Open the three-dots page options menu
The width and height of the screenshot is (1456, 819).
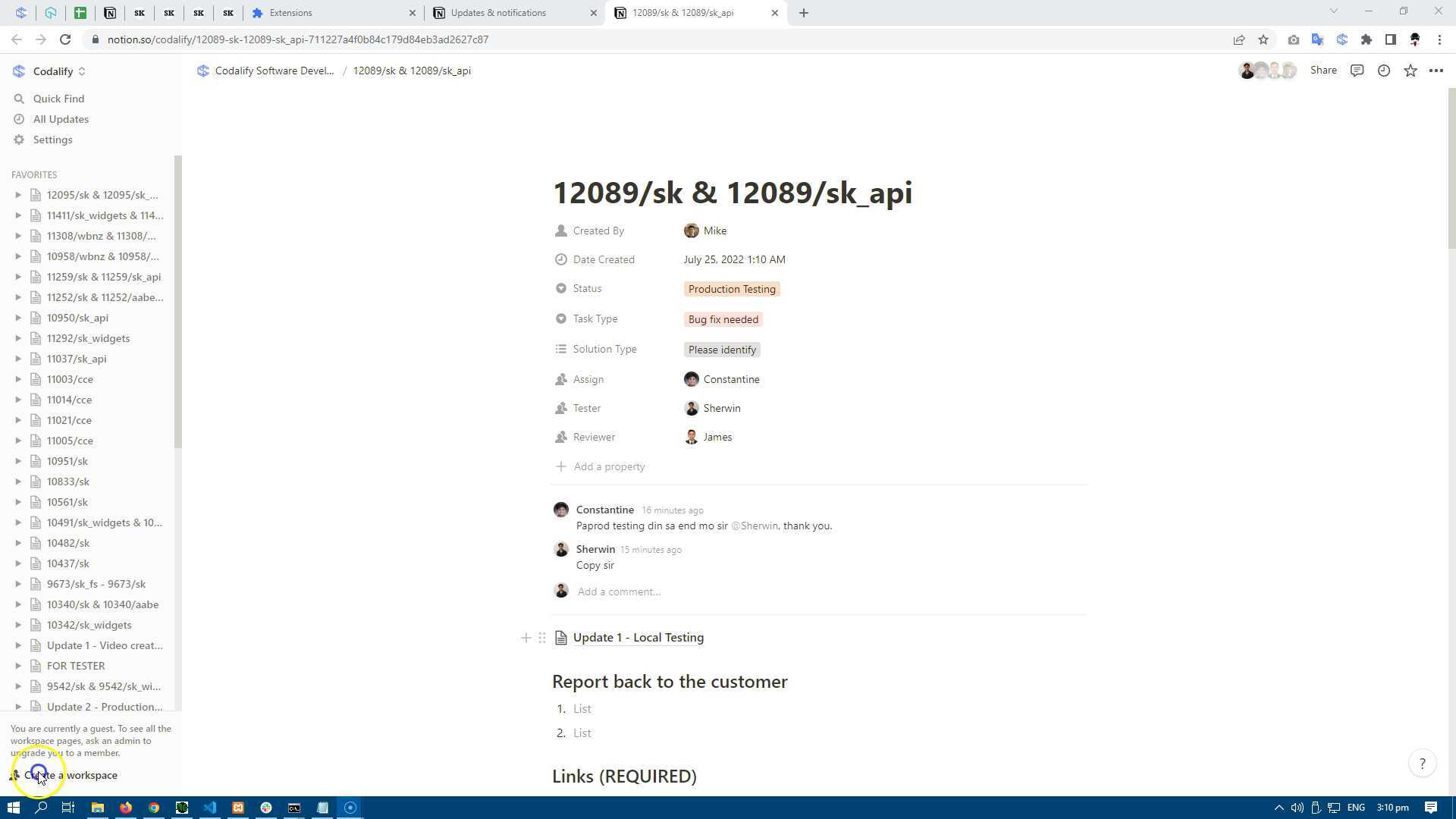[1436, 71]
